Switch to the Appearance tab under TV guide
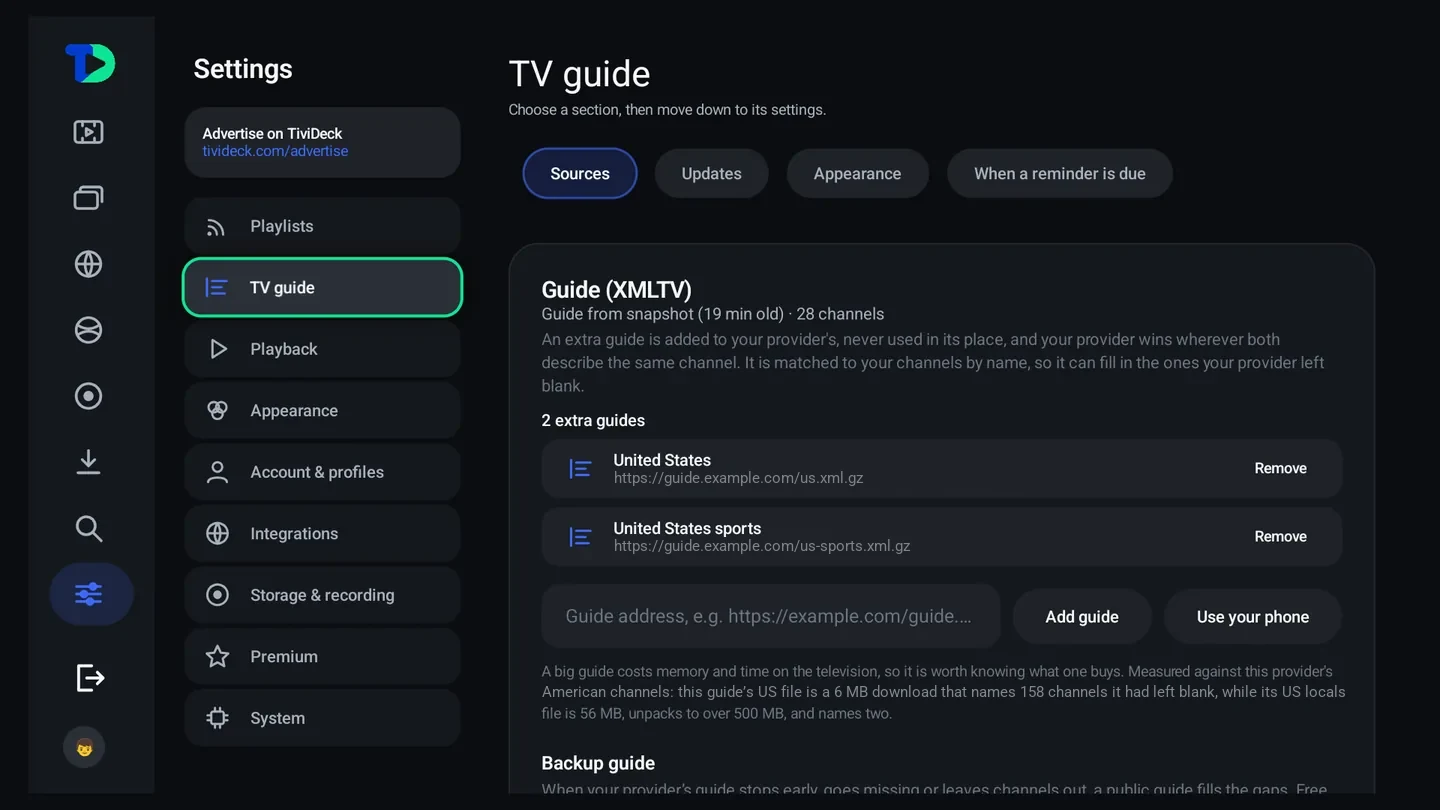 857,174
